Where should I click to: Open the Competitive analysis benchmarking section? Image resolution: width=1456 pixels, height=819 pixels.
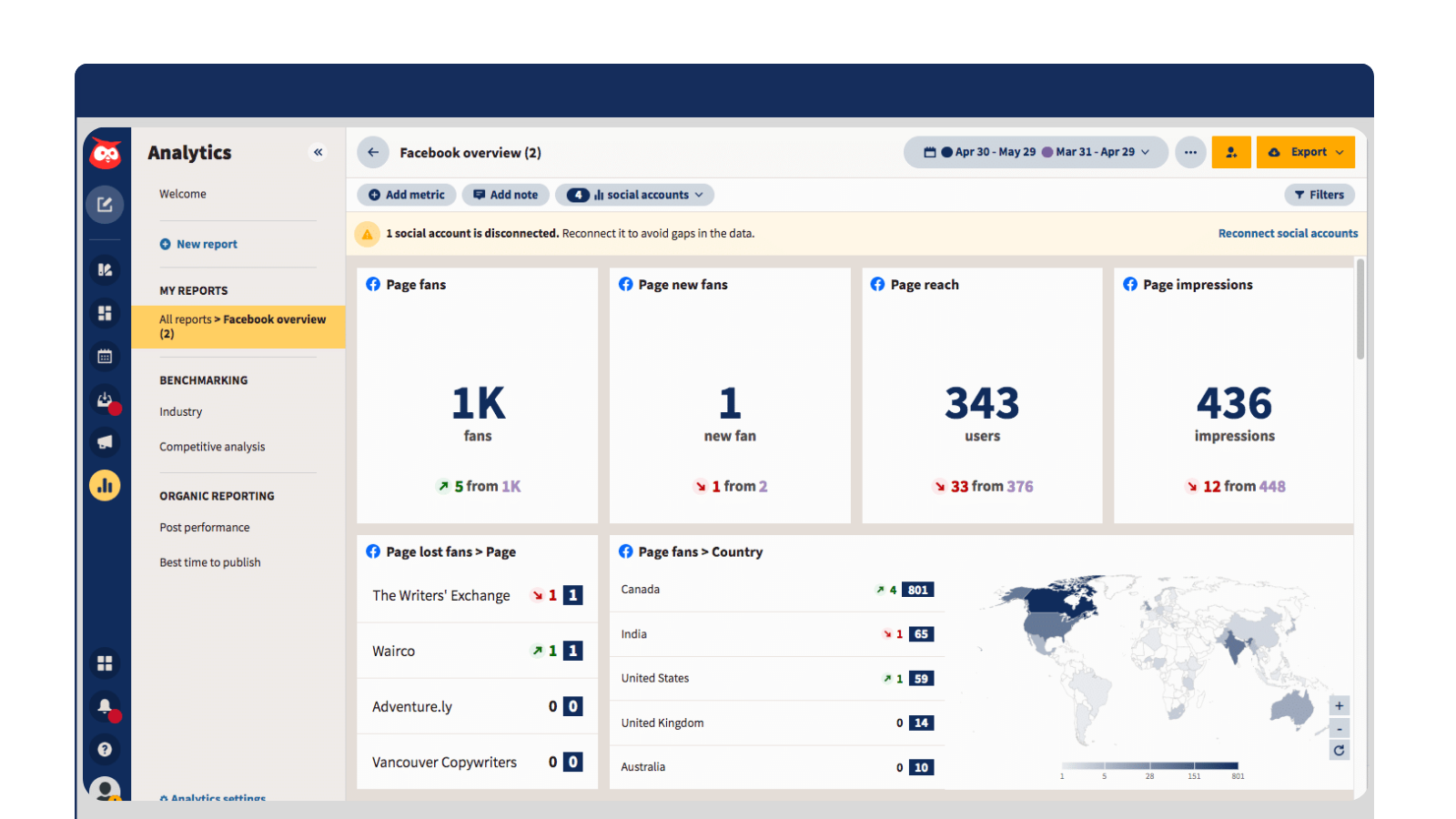212,446
